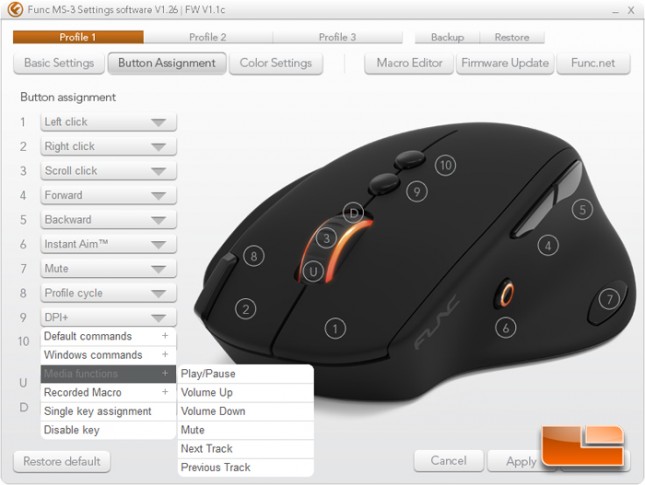This screenshot has height=485, width=645.
Task: Switch to Profile 3 tab
Action: click(338, 37)
